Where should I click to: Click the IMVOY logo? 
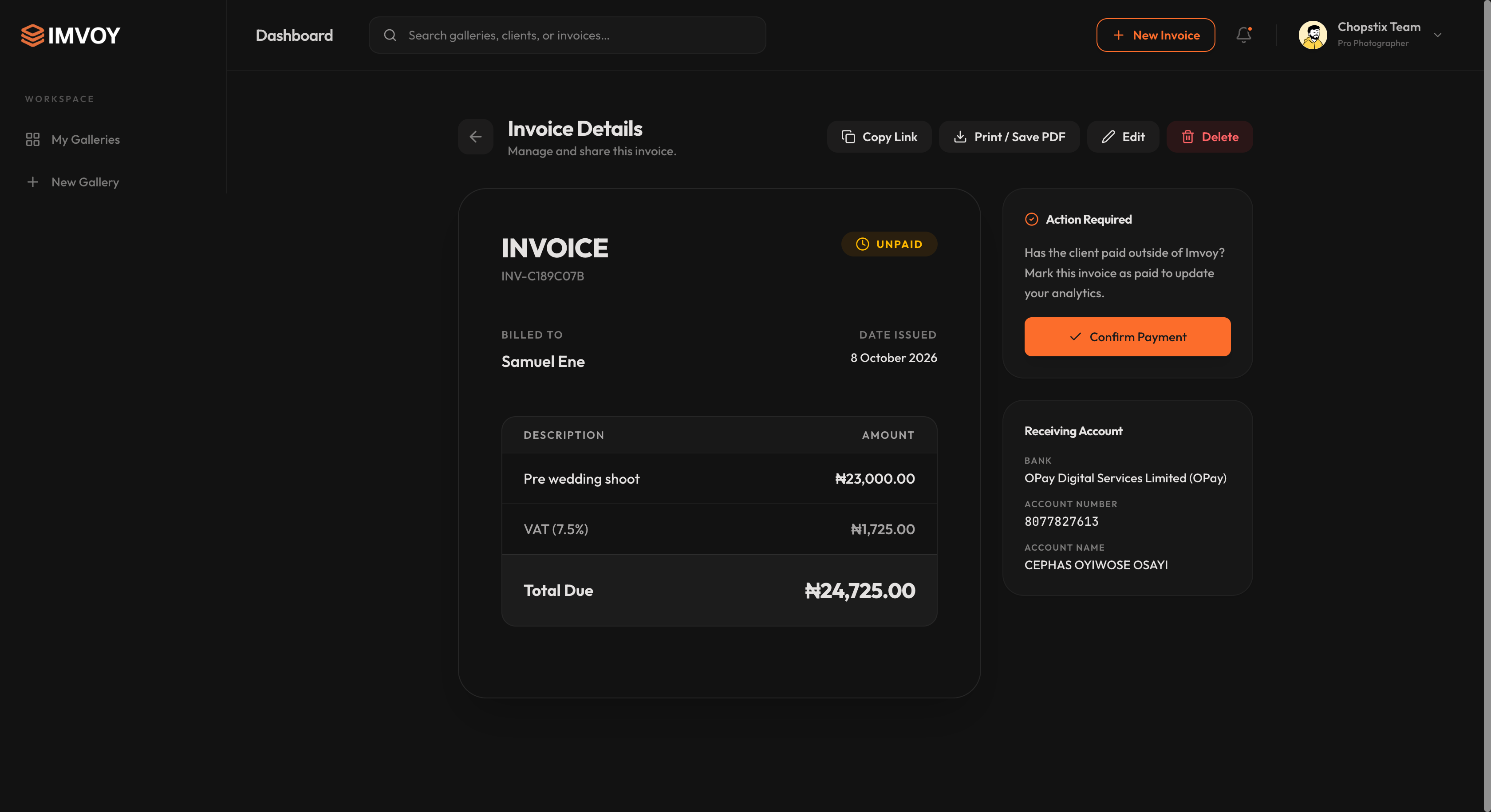pyautogui.click(x=71, y=35)
